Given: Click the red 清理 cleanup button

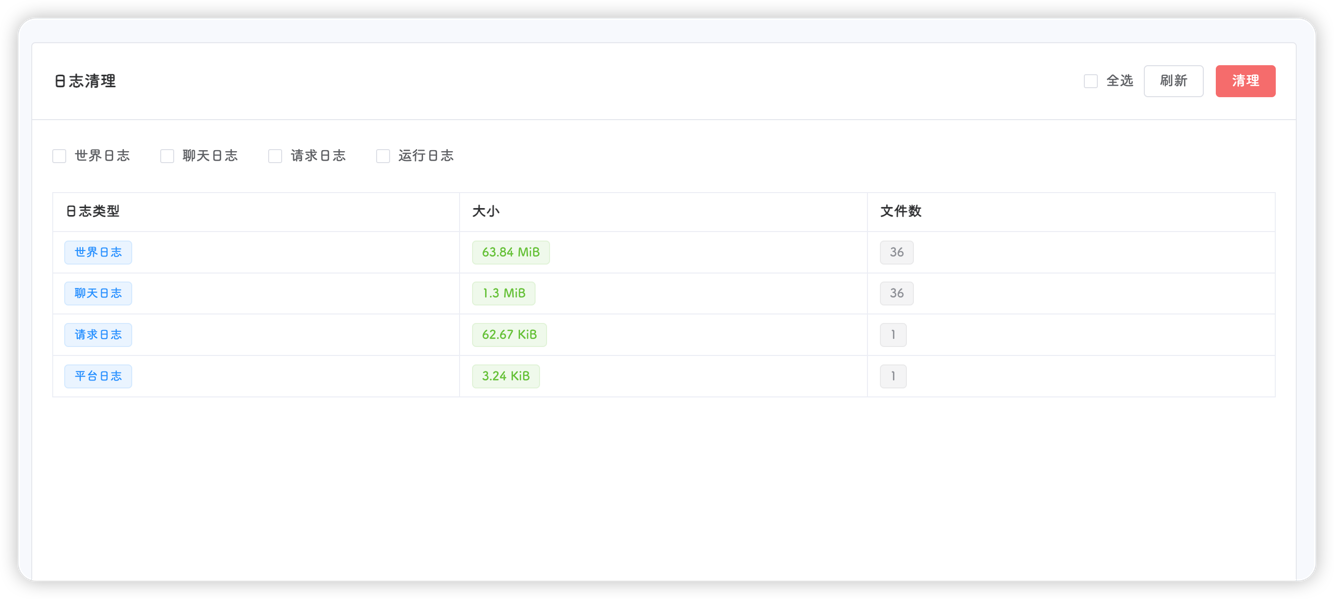Looking at the screenshot, I should [x=1245, y=80].
